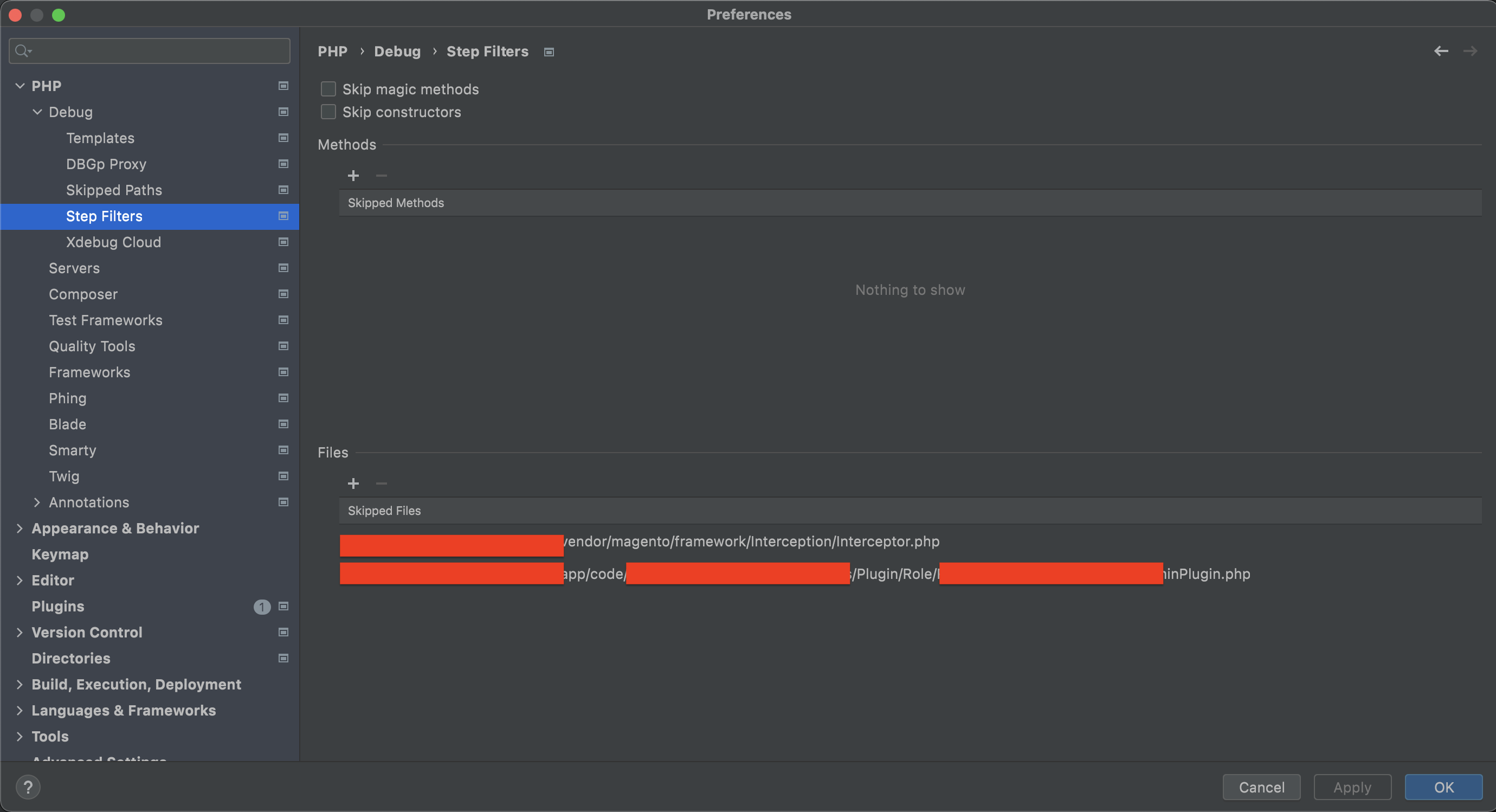This screenshot has width=1496, height=812.
Task: Expand the Annotations settings node
Action: pos(37,502)
